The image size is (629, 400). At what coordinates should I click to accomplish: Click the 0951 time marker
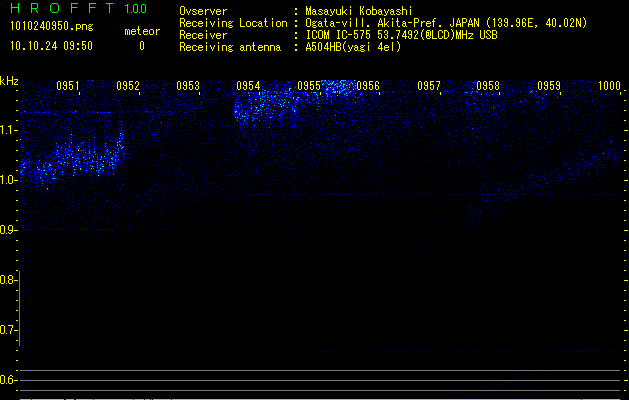68,86
